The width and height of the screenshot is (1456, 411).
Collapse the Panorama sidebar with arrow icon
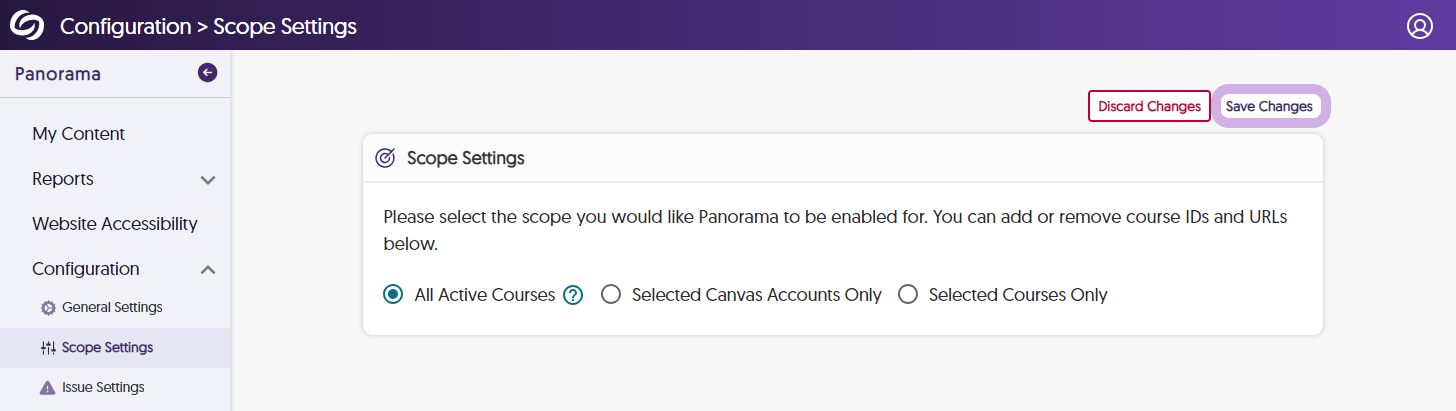pyautogui.click(x=207, y=73)
